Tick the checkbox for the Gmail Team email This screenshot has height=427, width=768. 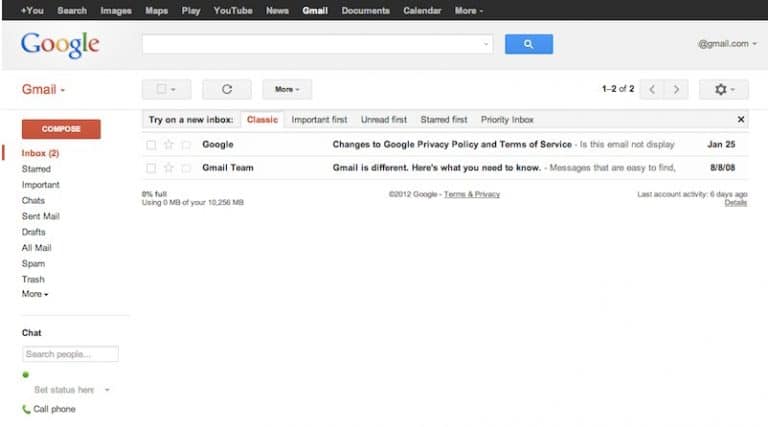(x=151, y=168)
